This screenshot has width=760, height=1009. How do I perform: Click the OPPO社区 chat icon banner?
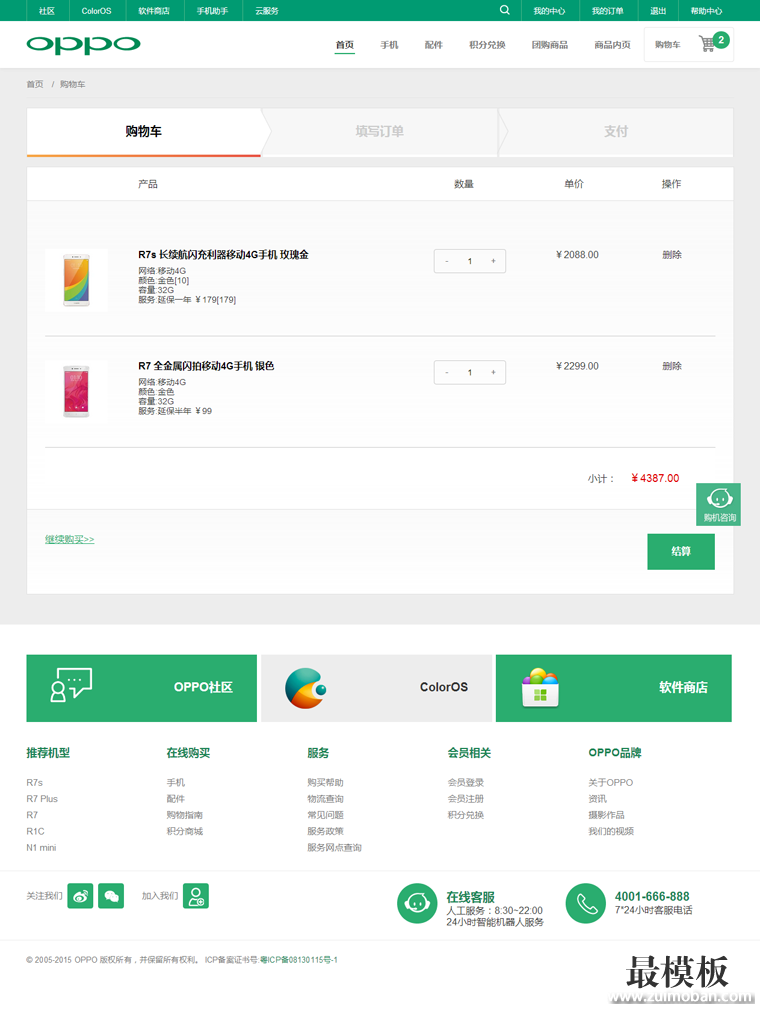click(142, 688)
